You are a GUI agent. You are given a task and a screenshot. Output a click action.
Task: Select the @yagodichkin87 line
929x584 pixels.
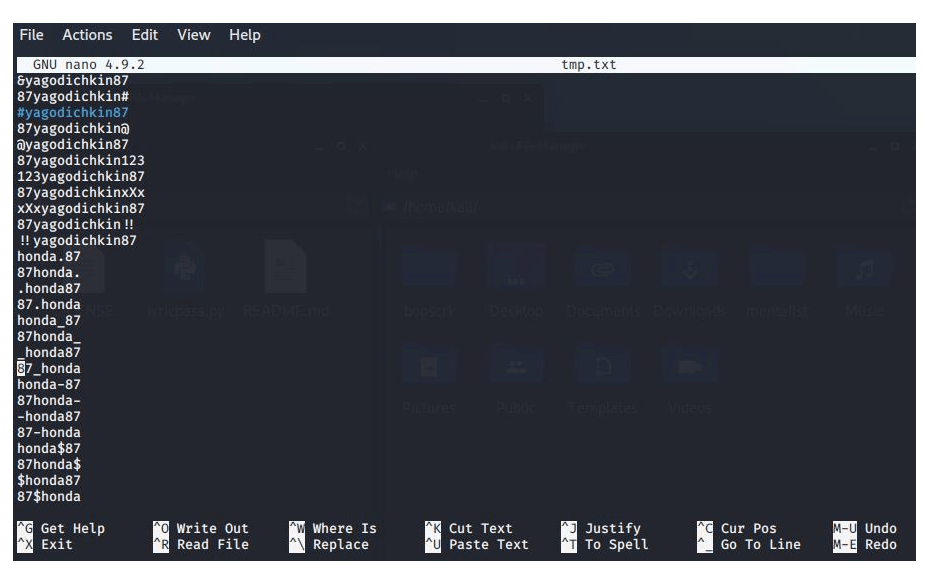pyautogui.click(x=73, y=145)
